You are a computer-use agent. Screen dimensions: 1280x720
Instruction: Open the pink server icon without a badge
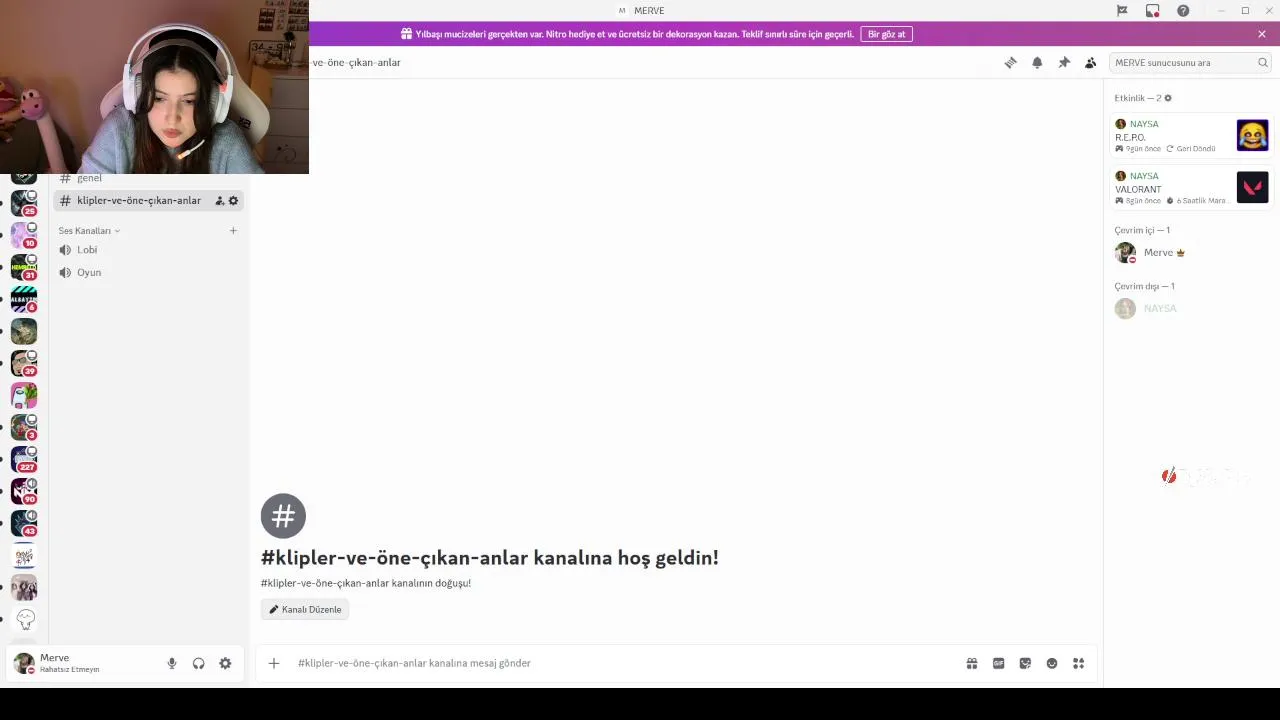point(24,395)
